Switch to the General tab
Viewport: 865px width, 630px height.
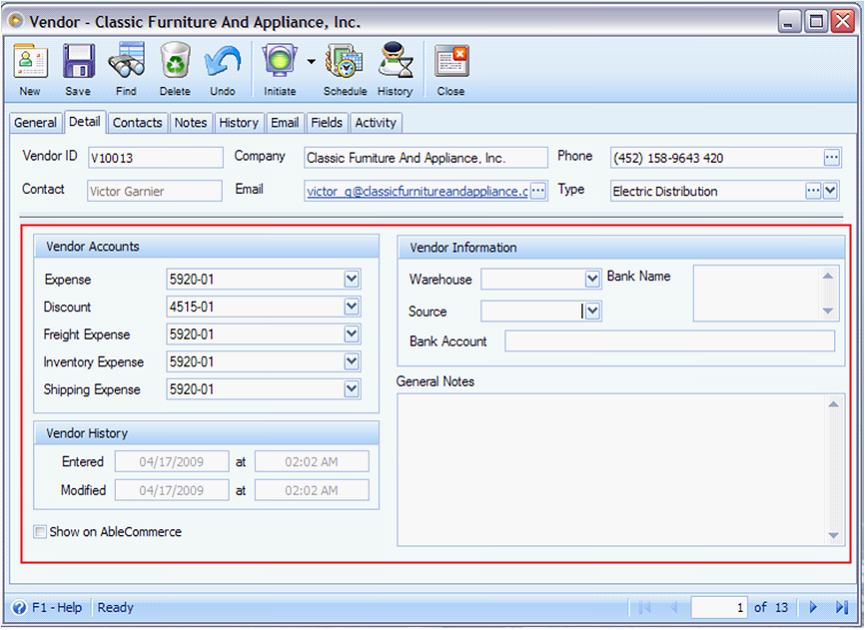(x=35, y=122)
